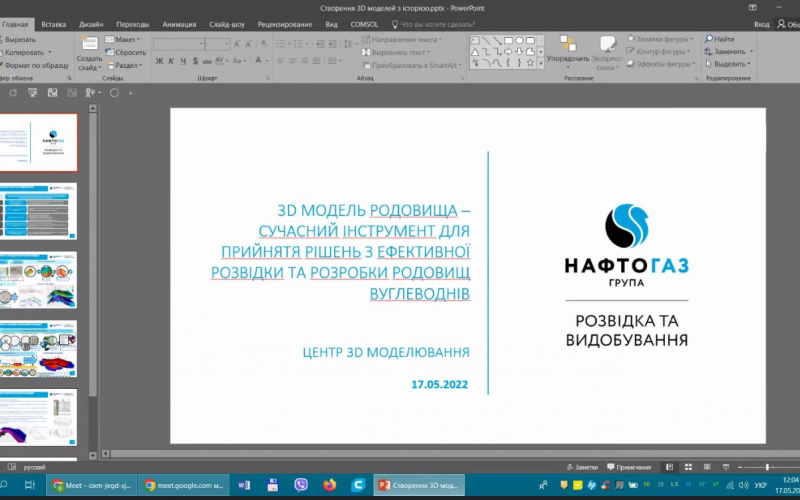This screenshot has height=500, width=800.
Task: Click center align paragraph button
Action: coord(293,61)
